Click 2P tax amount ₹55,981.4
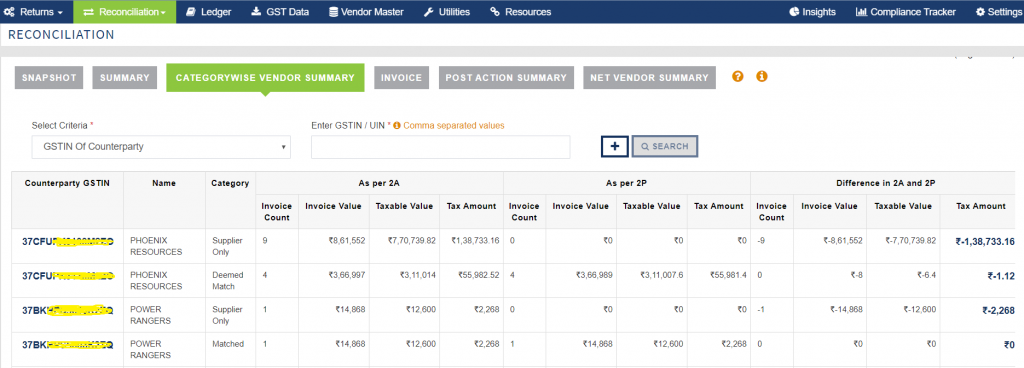 click(x=728, y=275)
